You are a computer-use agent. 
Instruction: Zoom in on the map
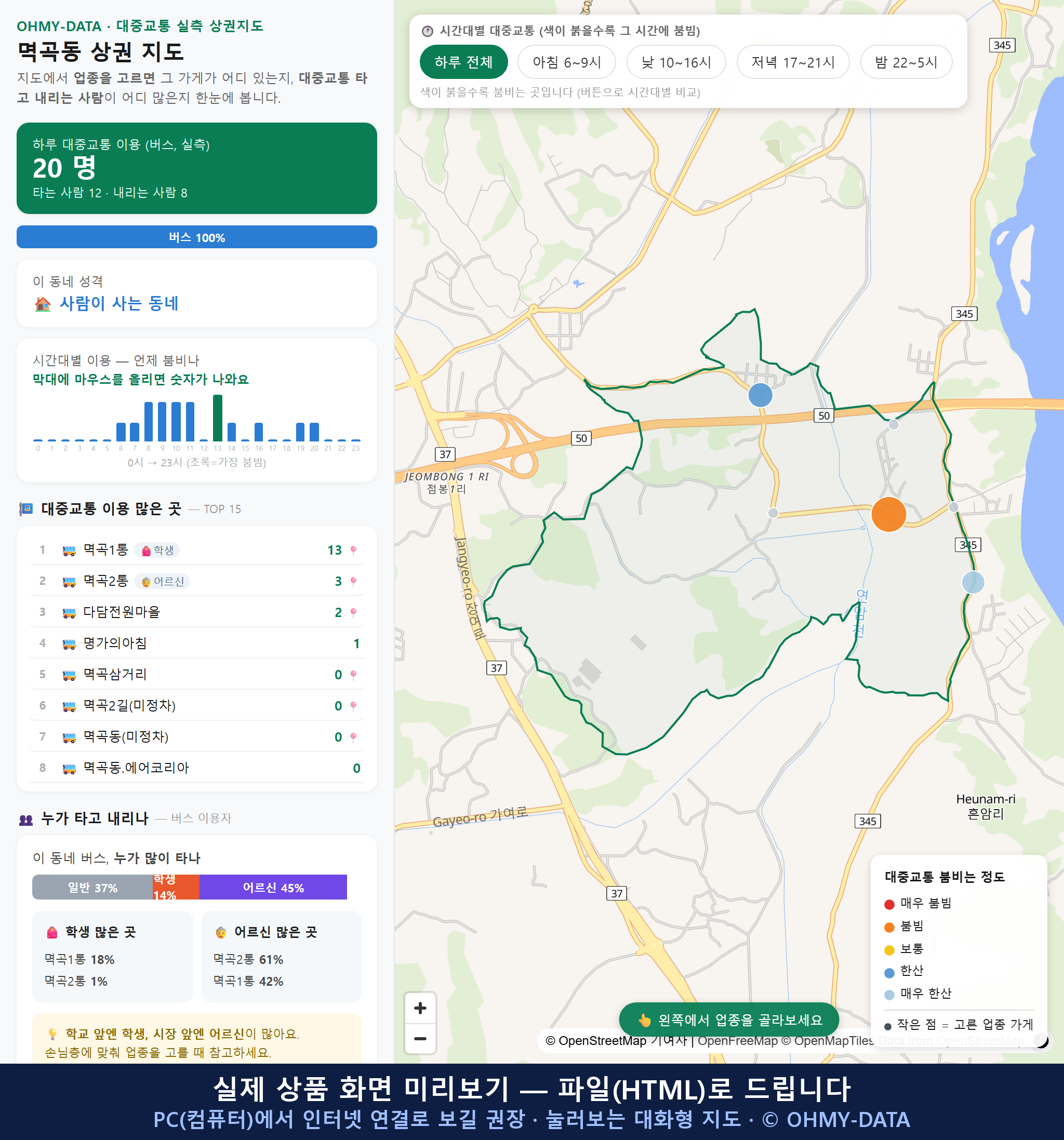pos(420,1008)
